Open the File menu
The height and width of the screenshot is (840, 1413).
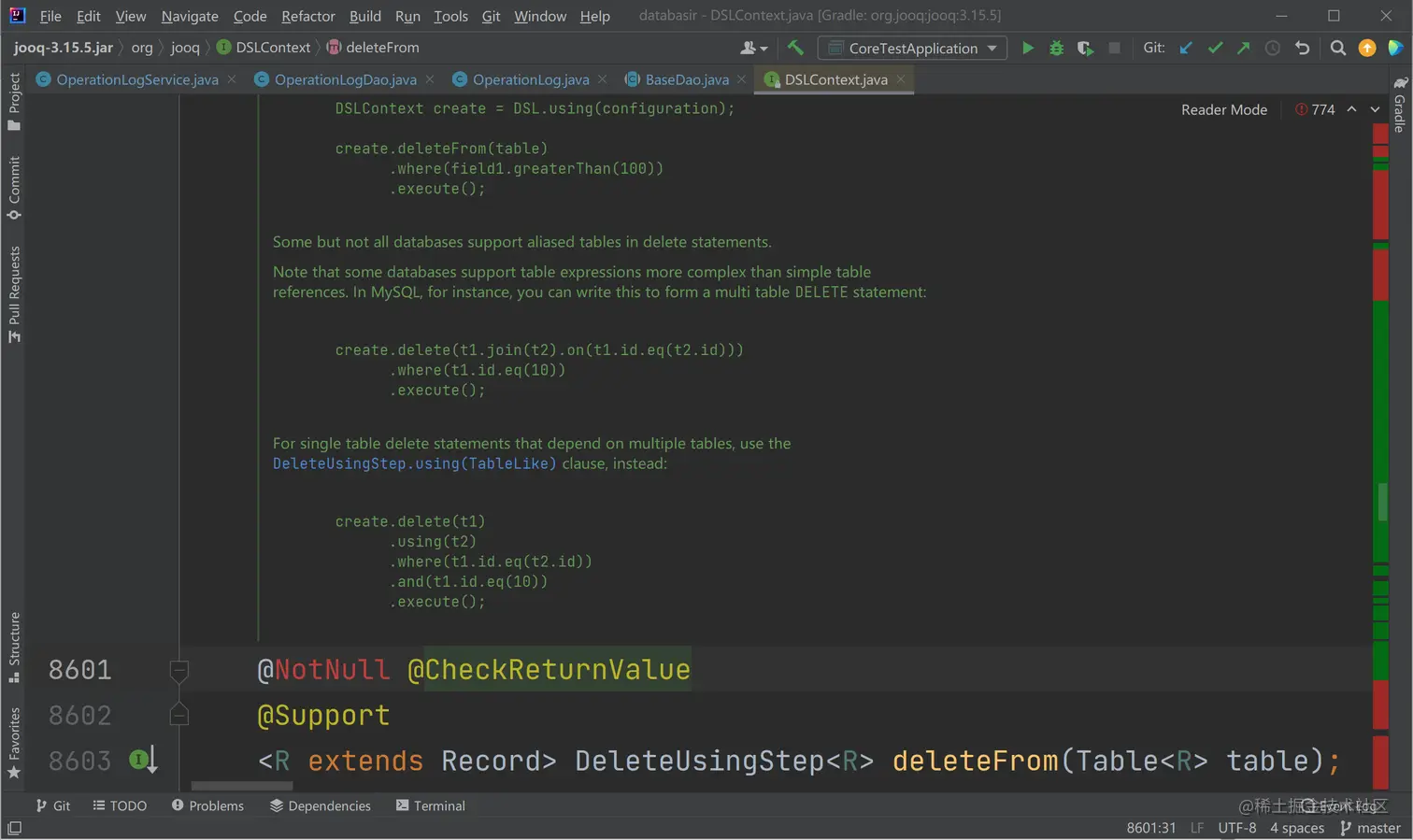point(50,16)
